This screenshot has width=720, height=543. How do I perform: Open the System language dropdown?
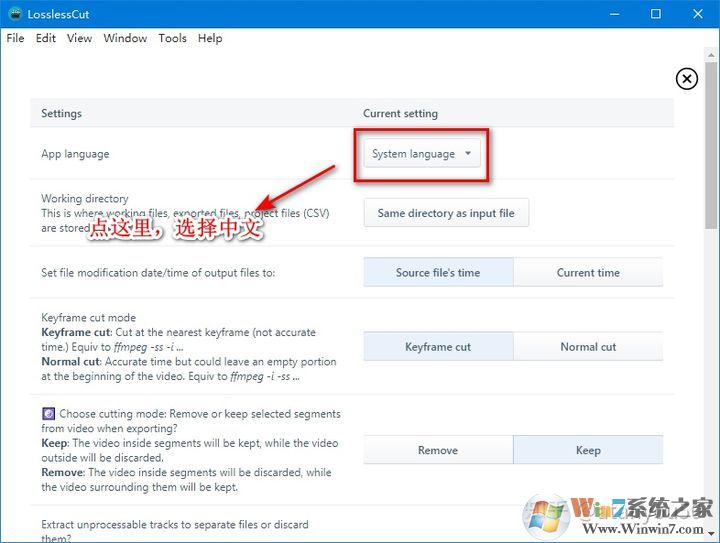(422, 153)
